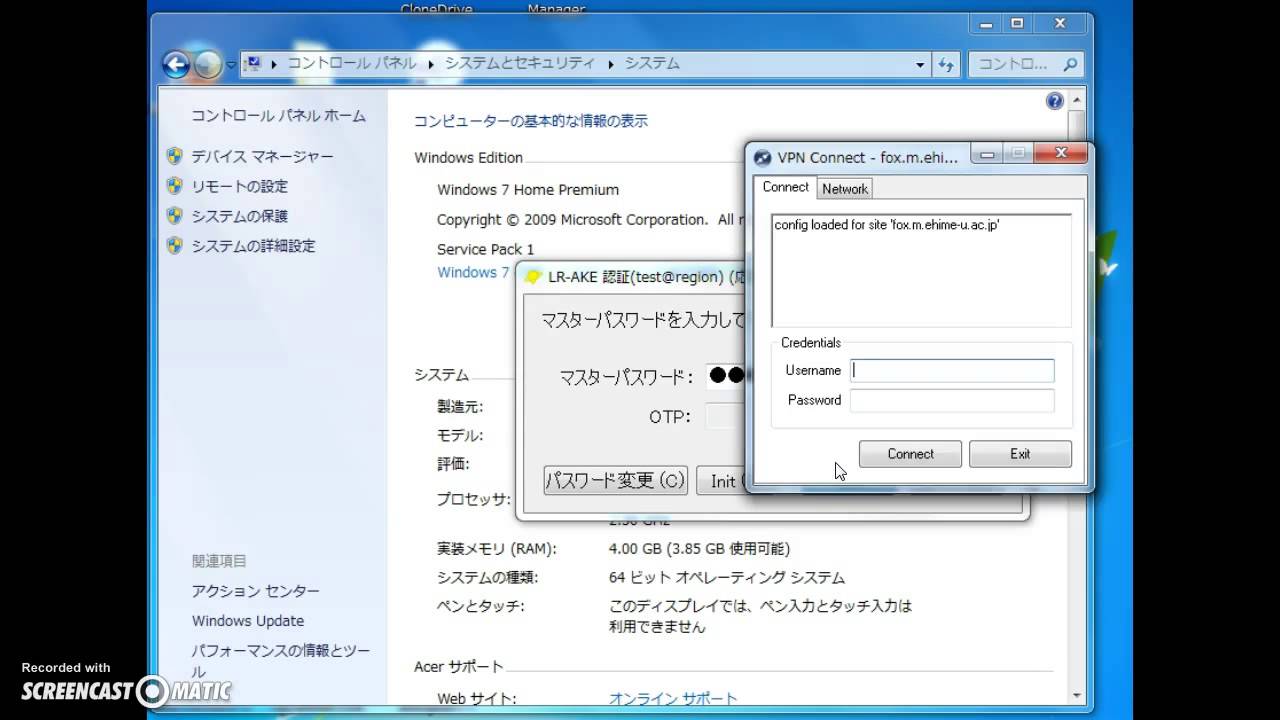Open アクション センター link
Image resolution: width=1280 pixels, height=720 pixels.
255,591
